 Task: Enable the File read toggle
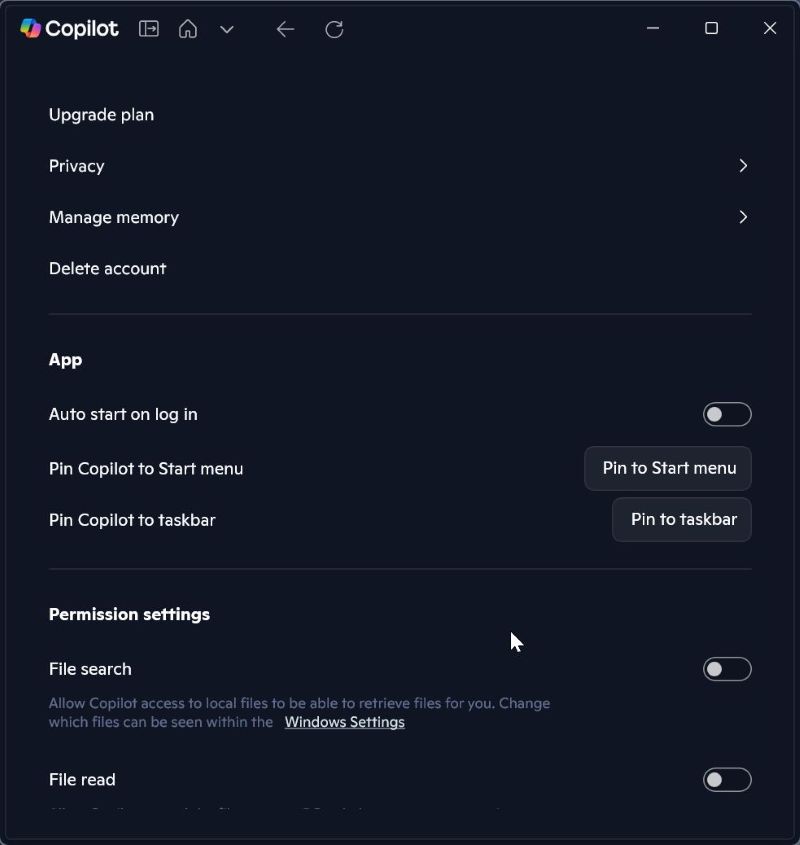tap(727, 779)
